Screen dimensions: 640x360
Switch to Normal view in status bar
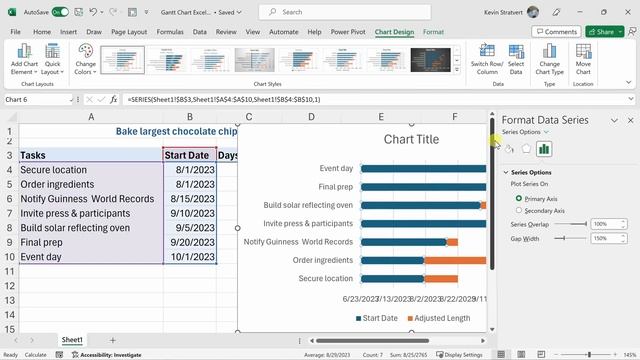click(501, 354)
